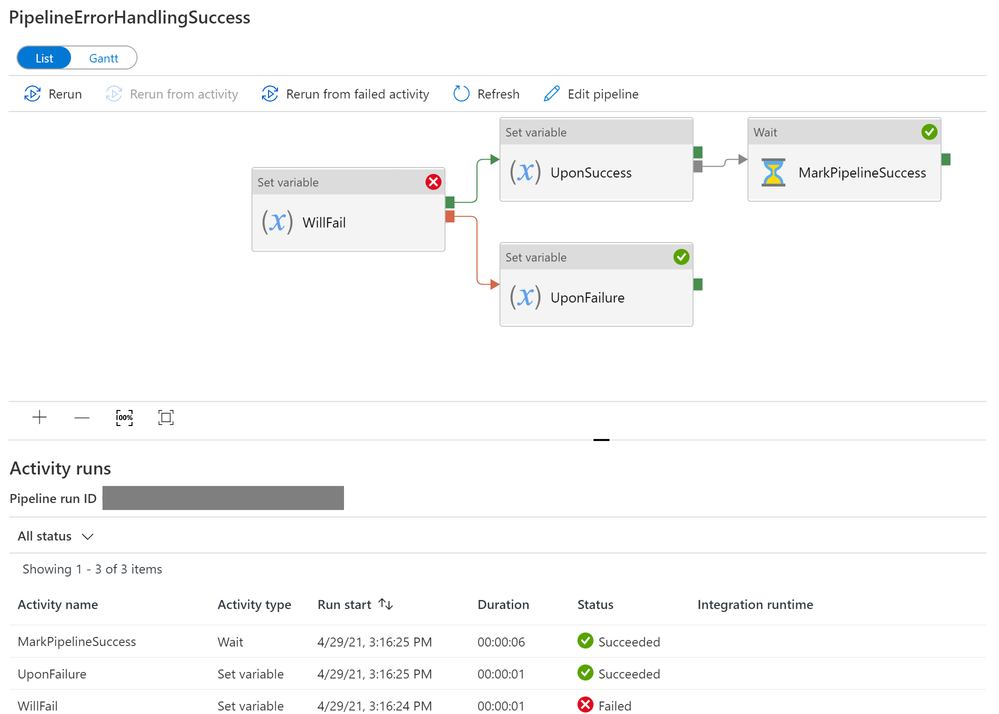Click the Refresh circular arrow icon
This screenshot has height=714, width=999.
pos(461,94)
